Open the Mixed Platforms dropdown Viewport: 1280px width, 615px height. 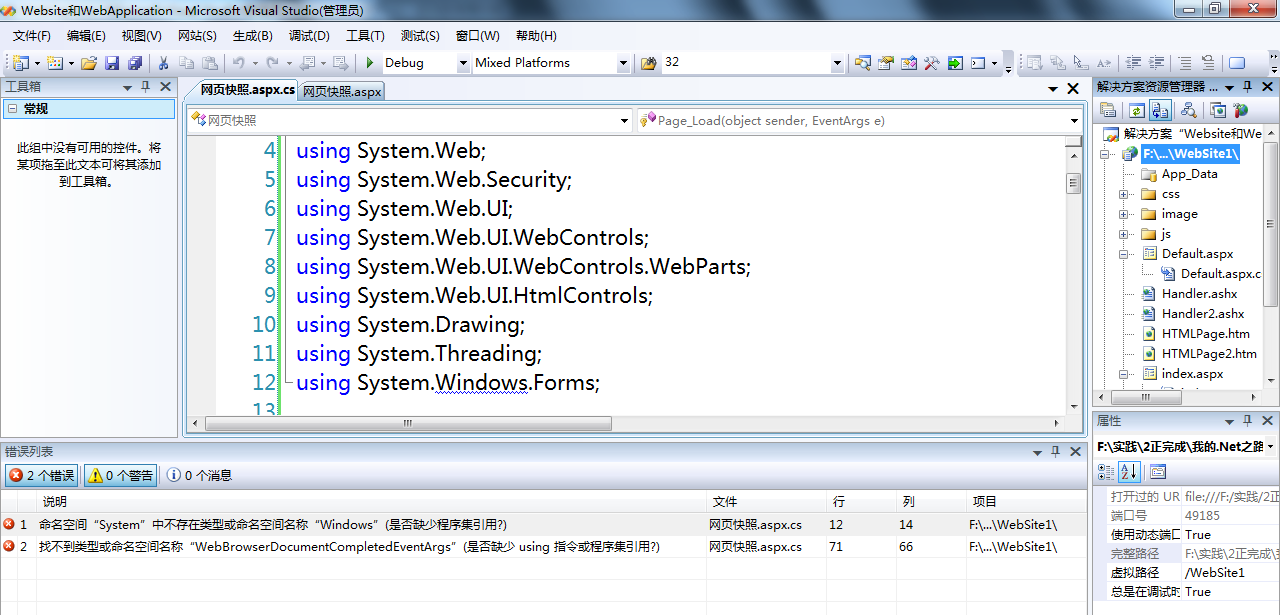[623, 63]
